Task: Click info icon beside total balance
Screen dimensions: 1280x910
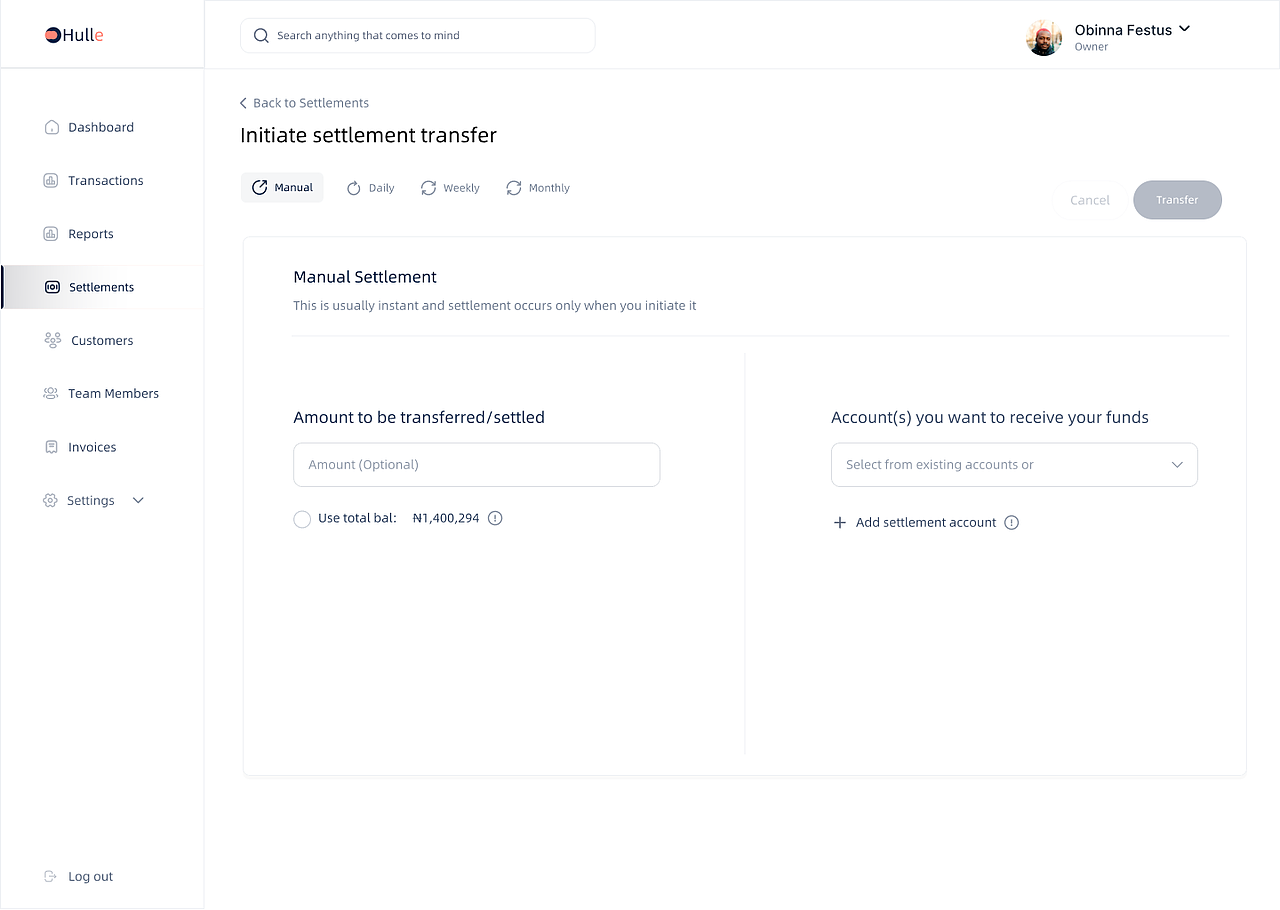Action: (x=495, y=518)
